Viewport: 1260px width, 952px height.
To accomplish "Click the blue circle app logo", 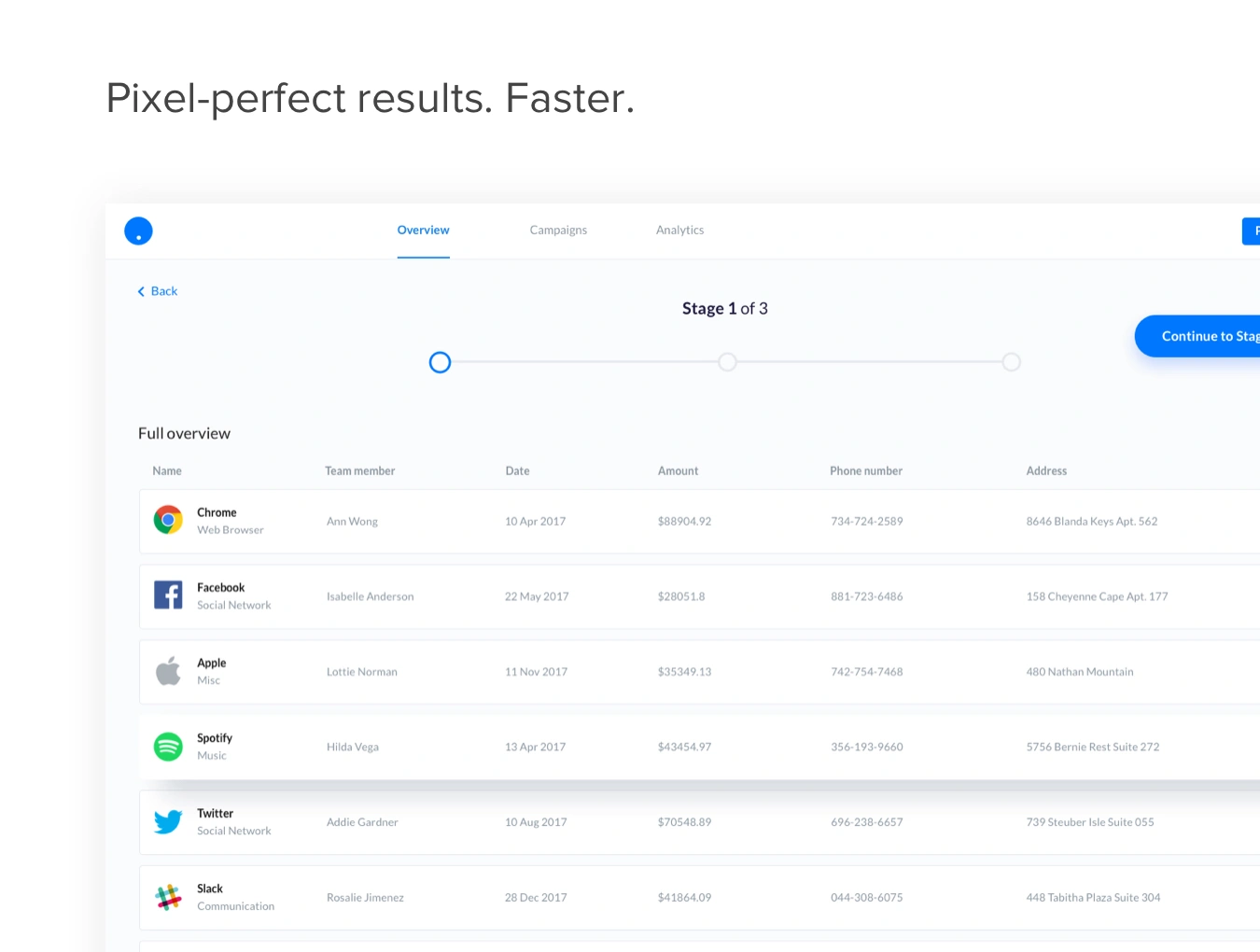I will pos(138,231).
